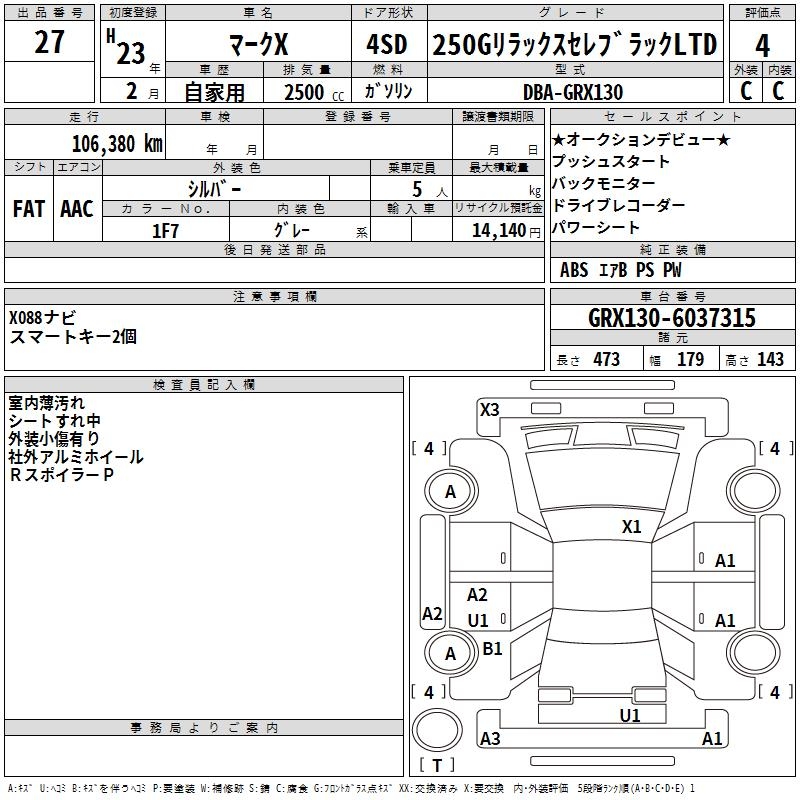Click the ★オークションデビュー★ sales point
This screenshot has width=800, height=800.
click(641, 140)
